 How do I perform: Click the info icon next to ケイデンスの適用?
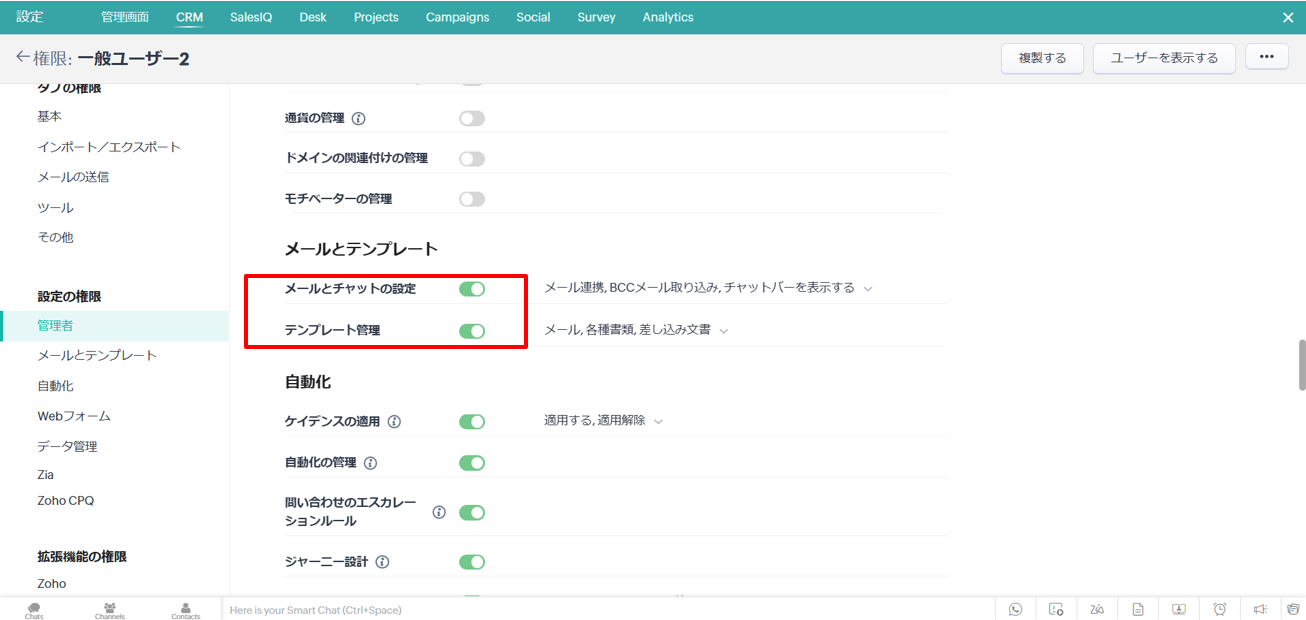(394, 422)
